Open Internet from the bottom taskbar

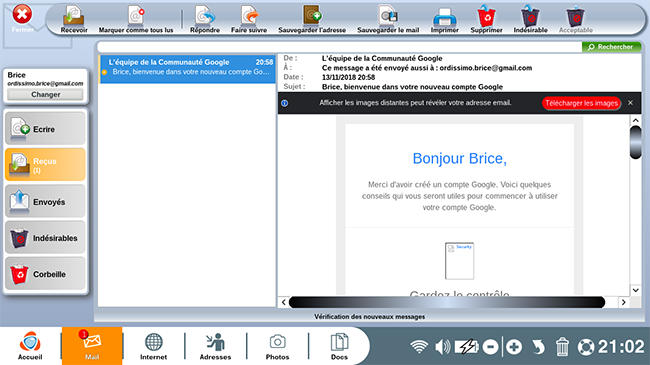coord(153,346)
